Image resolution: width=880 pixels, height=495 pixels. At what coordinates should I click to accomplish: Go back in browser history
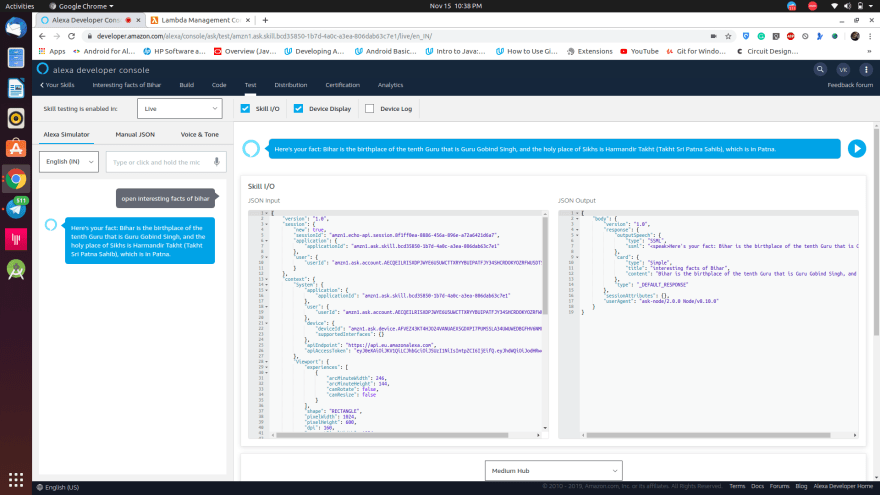click(42, 36)
